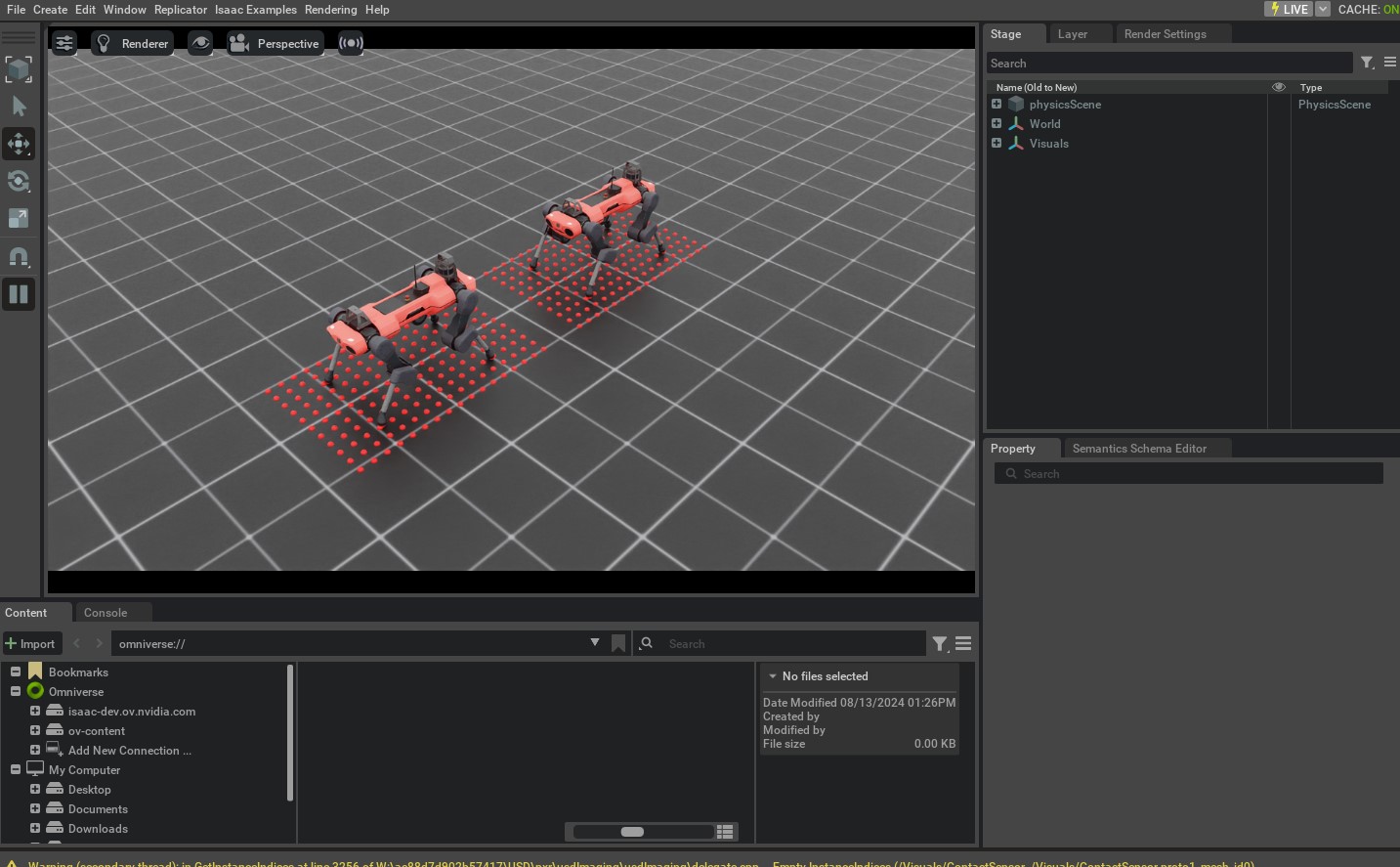Toggle the filter icon in Stage search bar
Screen dimensions: 1400x867
pyautogui.click(x=1367, y=62)
